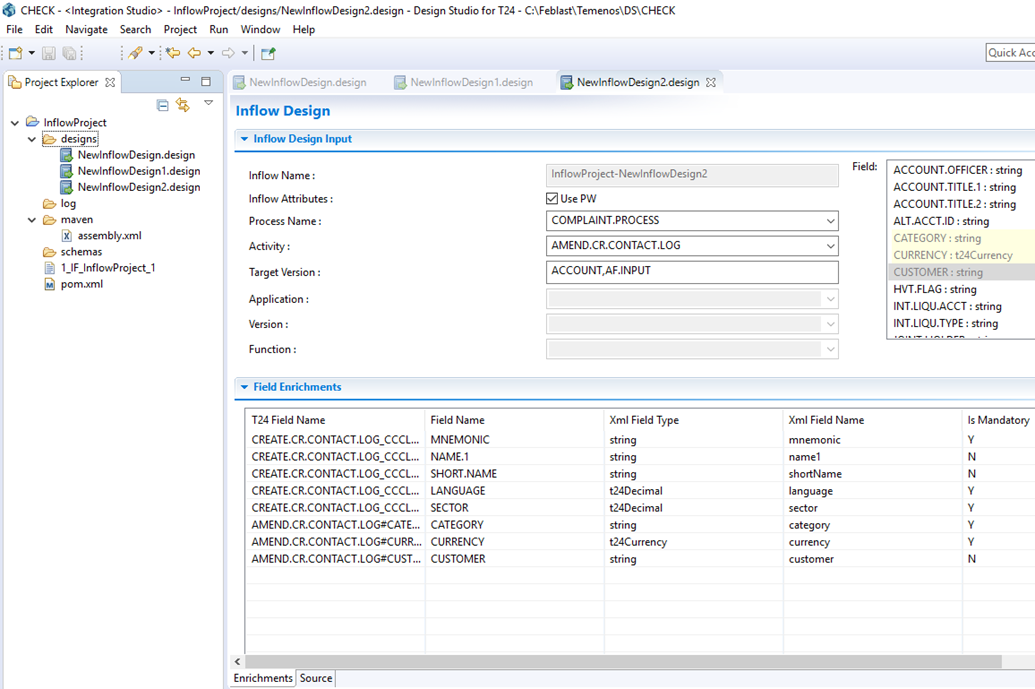1035x689 pixels.
Task: Click the Save toolbar icon
Action: click(48, 53)
